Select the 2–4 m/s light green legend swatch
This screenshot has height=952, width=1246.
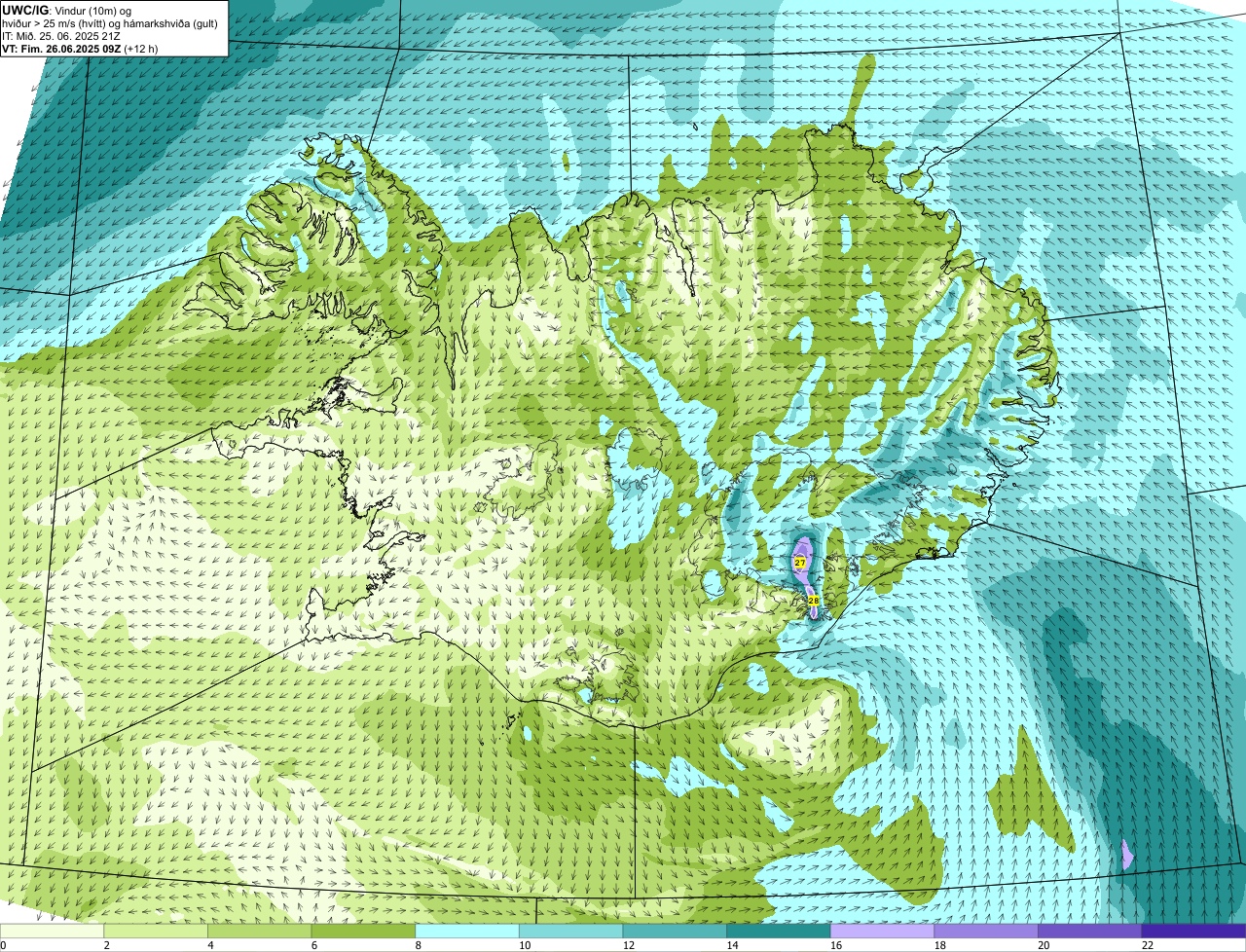156,932
